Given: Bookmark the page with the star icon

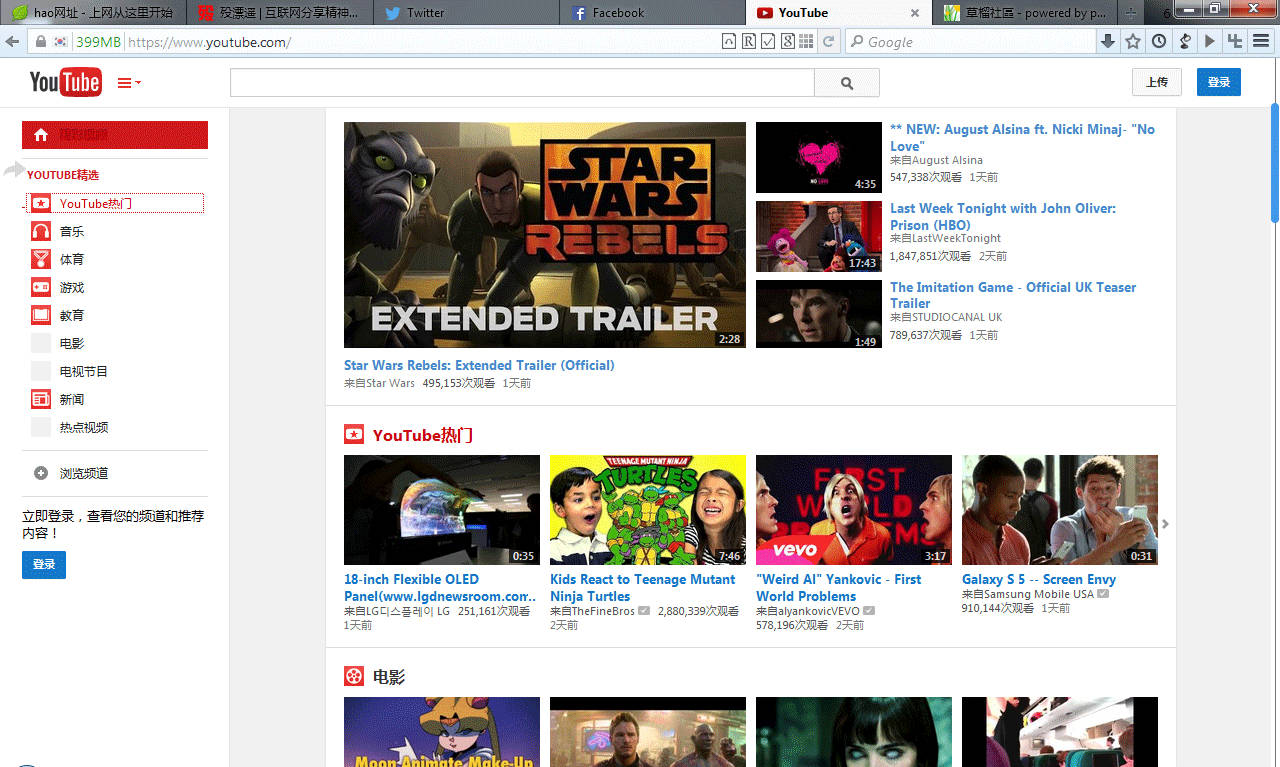Looking at the screenshot, I should 1133,41.
